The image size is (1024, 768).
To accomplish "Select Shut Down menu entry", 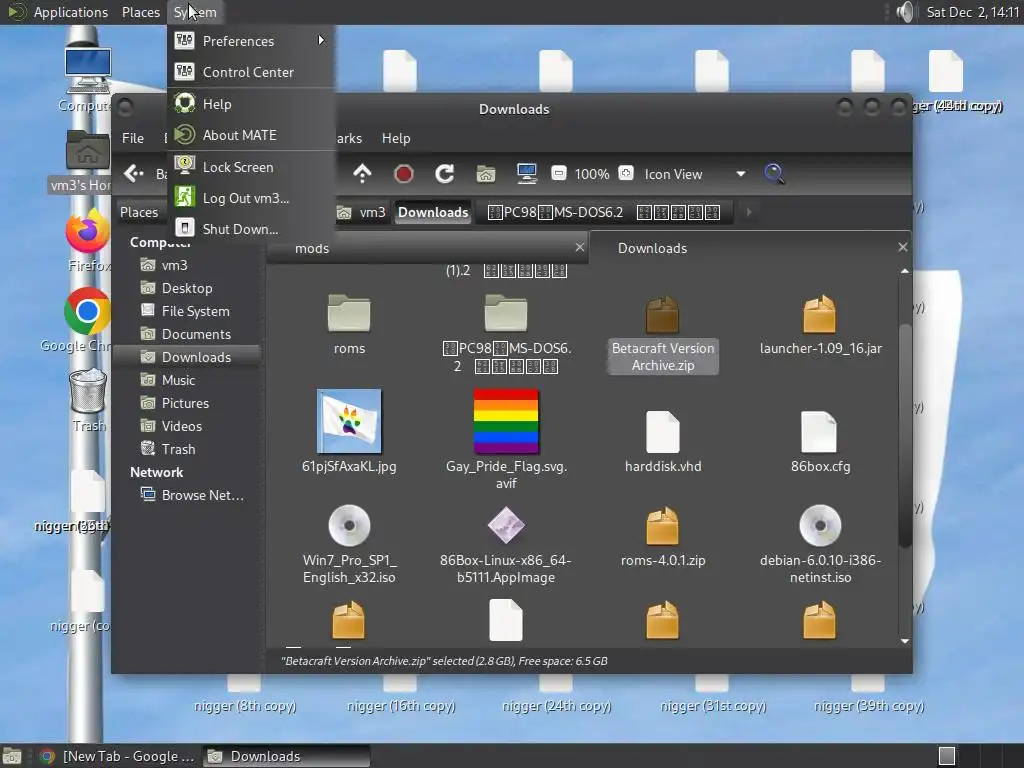I will pos(251,229).
